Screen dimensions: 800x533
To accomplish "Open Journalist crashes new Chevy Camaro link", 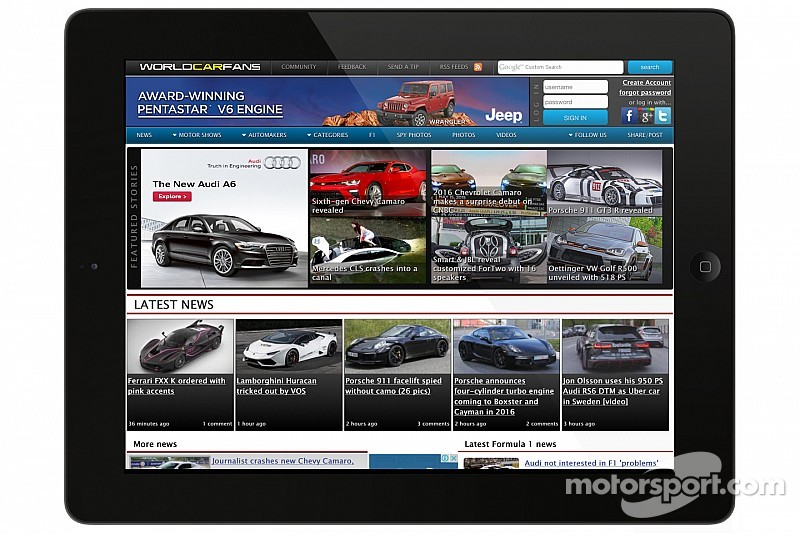I will click(x=282, y=461).
